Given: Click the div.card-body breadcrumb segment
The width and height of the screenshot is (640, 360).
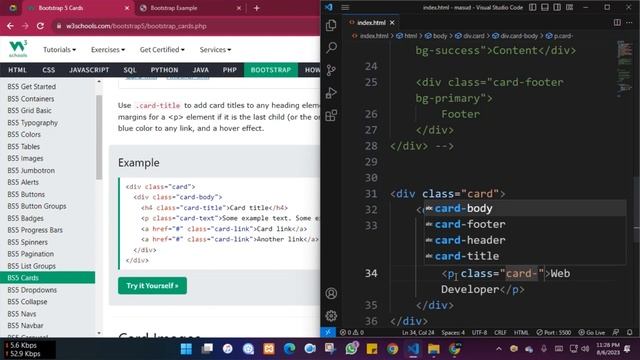Looking at the screenshot, I should [515, 36].
